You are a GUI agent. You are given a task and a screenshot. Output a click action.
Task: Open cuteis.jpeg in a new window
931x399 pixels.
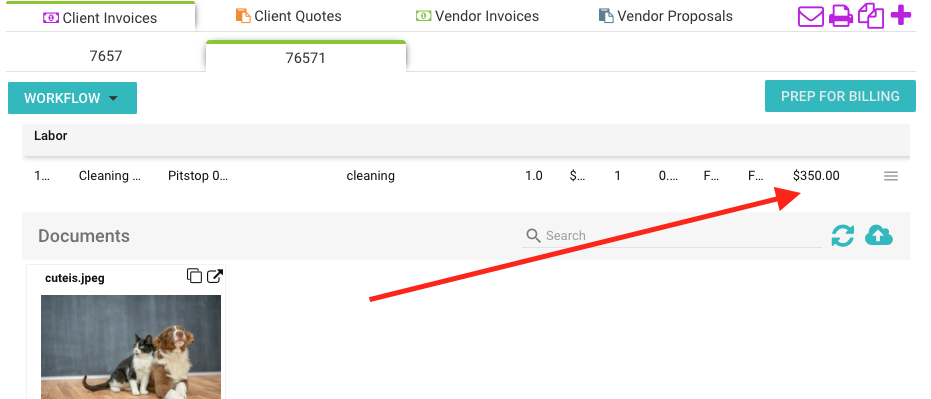pyautogui.click(x=215, y=276)
